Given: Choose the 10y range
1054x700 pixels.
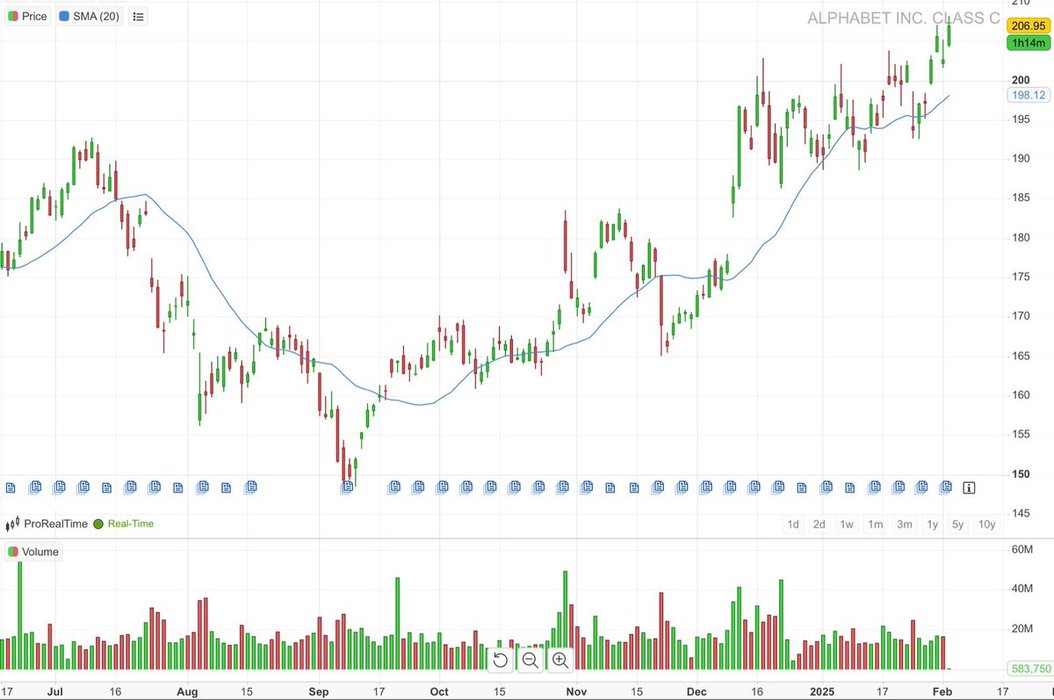Looking at the screenshot, I should point(987,524).
